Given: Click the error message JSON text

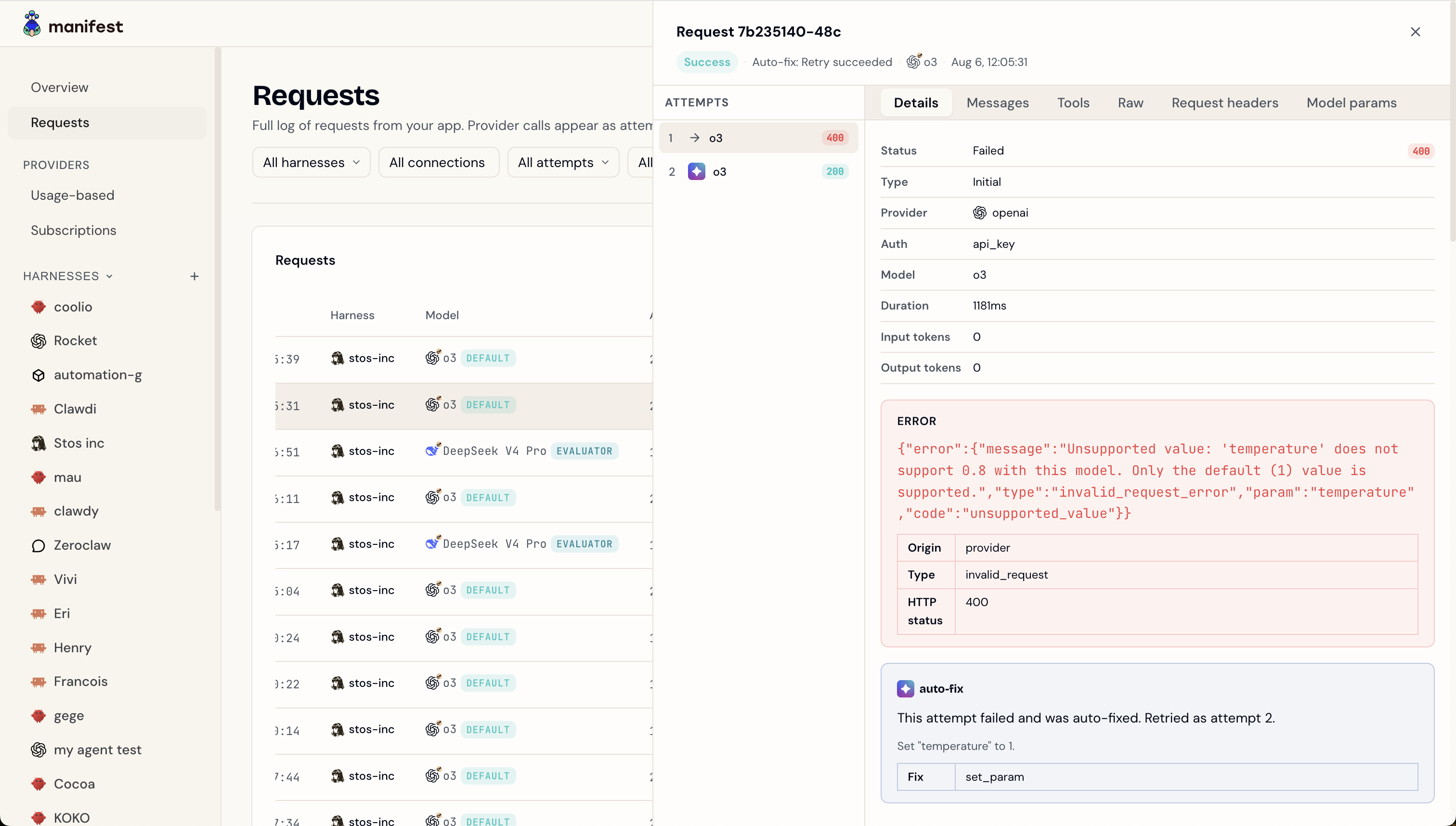Looking at the screenshot, I should [x=1155, y=481].
